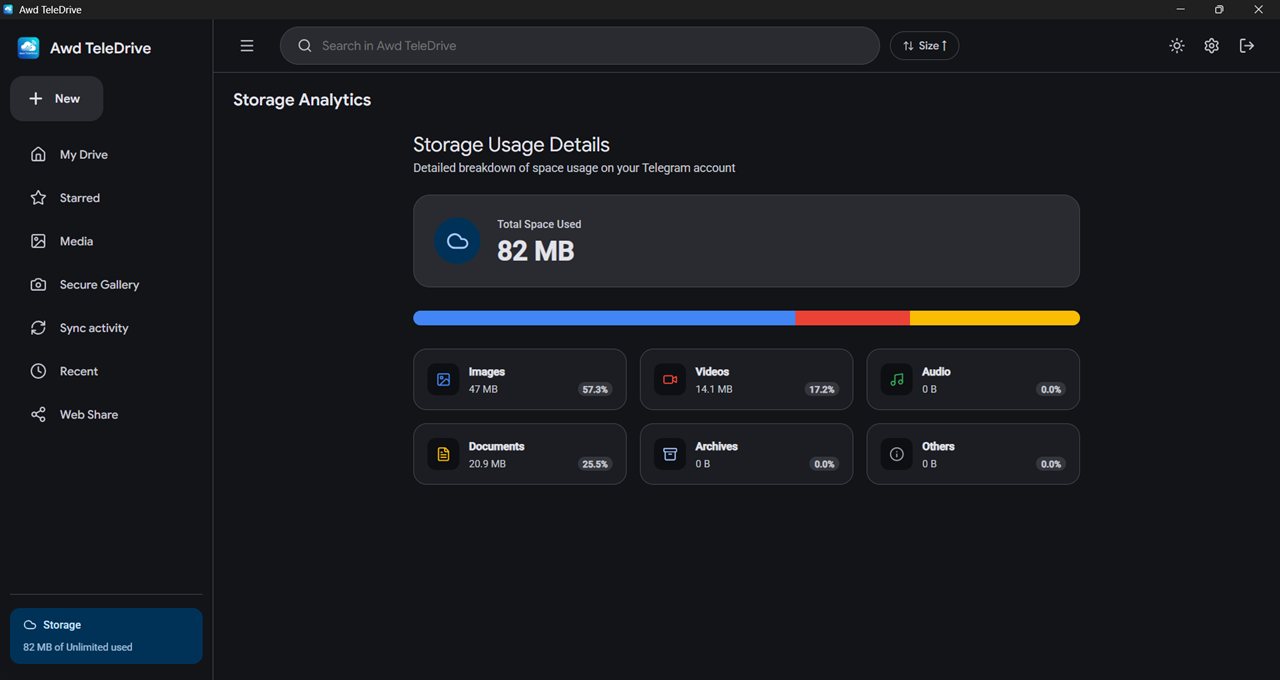This screenshot has height=680, width=1280.
Task: Open the Audio storage card
Action: pyautogui.click(x=973, y=379)
